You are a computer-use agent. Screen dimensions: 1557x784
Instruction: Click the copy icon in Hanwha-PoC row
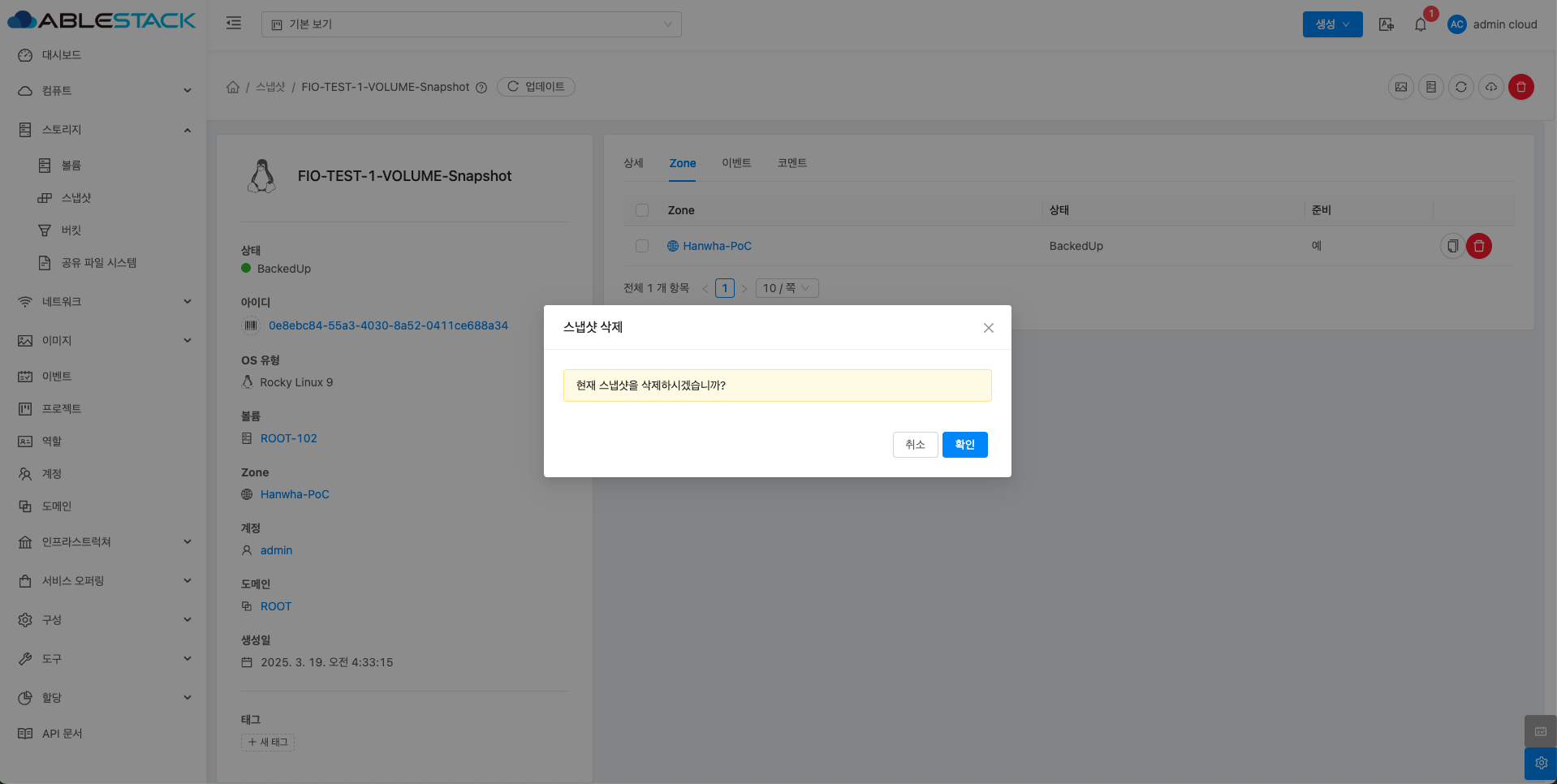click(x=1452, y=246)
